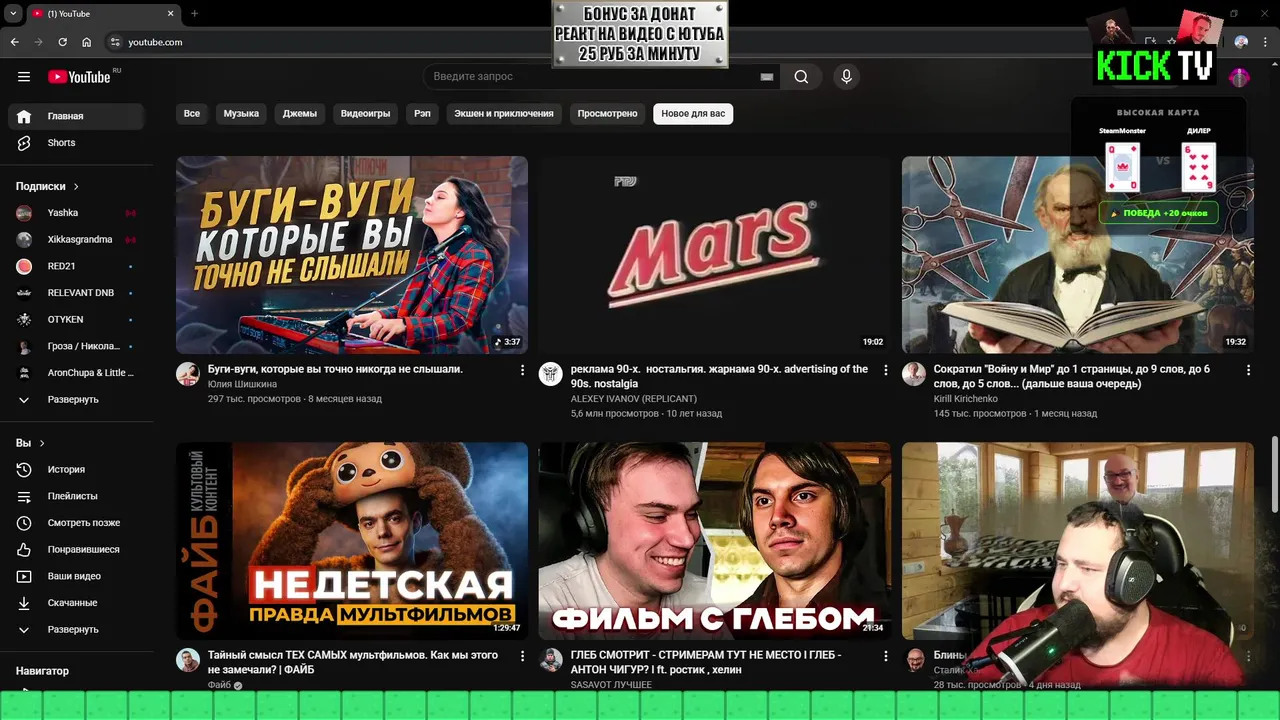Select the Видеоигры filter chip
1280x720 pixels.
[365, 114]
